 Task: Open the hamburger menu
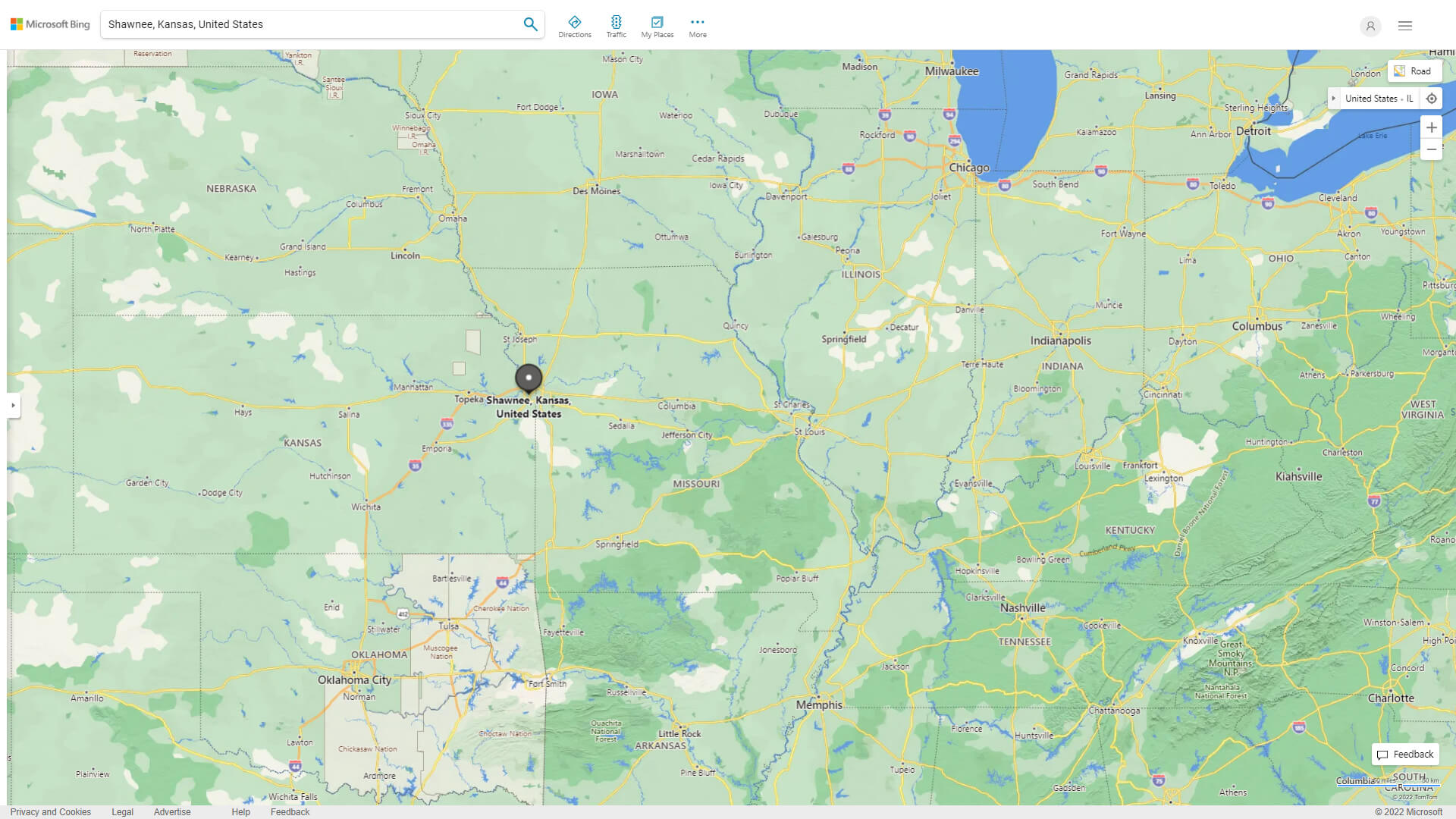pos(1404,25)
